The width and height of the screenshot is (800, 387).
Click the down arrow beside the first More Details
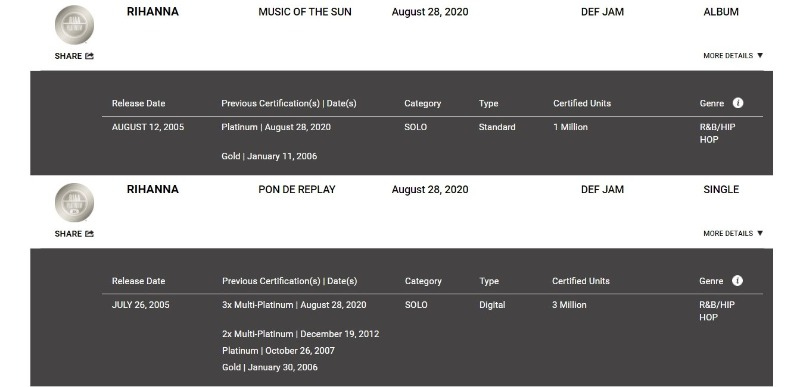click(760, 56)
